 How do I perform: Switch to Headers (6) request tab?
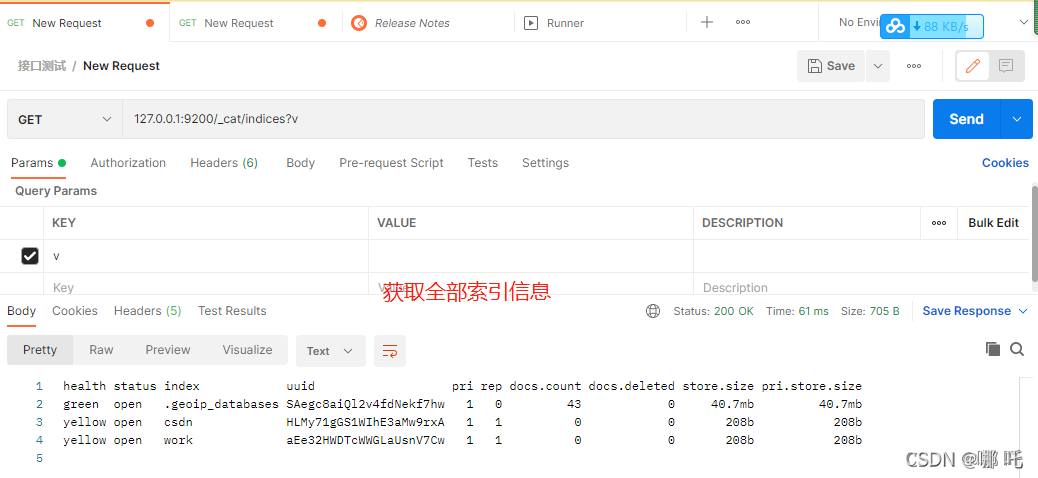click(x=224, y=163)
